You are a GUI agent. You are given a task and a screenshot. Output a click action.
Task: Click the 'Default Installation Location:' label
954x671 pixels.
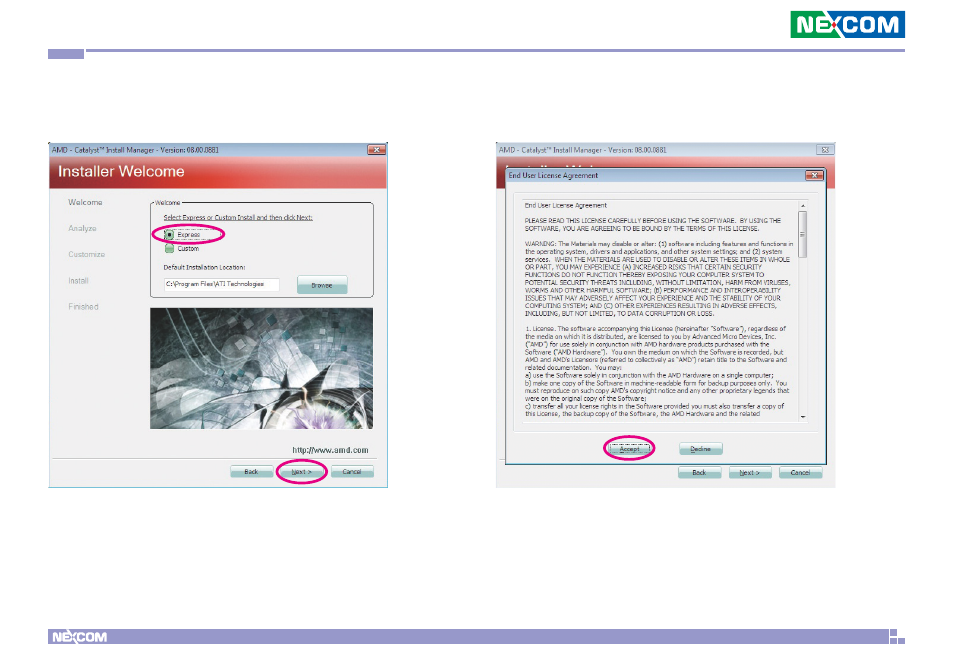coord(204,267)
